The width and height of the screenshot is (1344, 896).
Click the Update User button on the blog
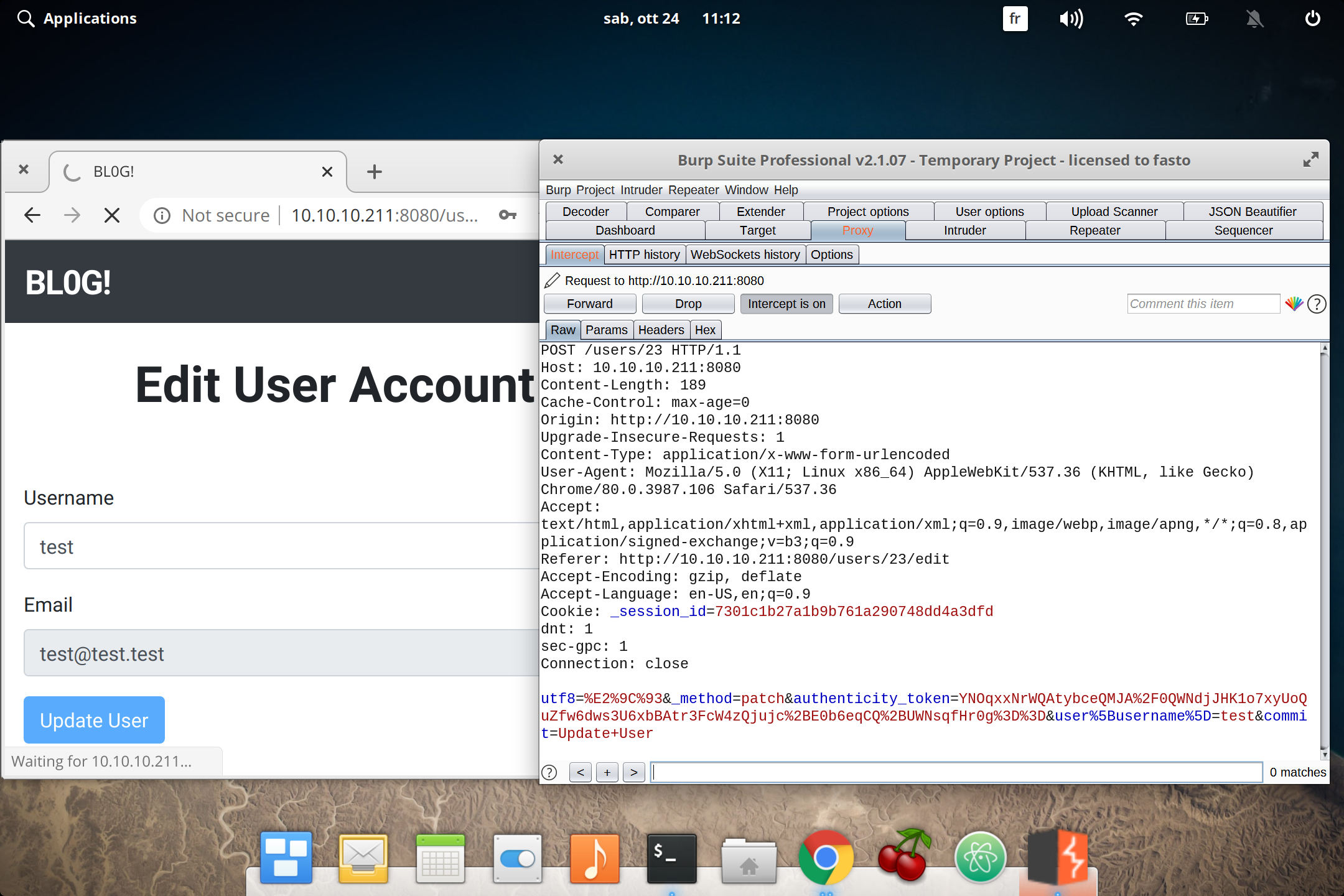click(x=93, y=720)
